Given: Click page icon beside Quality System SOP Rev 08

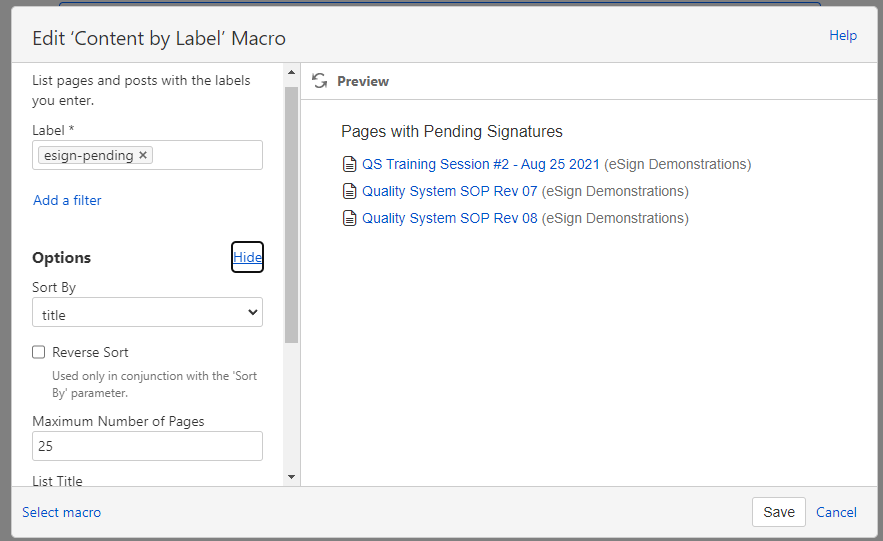Looking at the screenshot, I should click(x=349, y=218).
